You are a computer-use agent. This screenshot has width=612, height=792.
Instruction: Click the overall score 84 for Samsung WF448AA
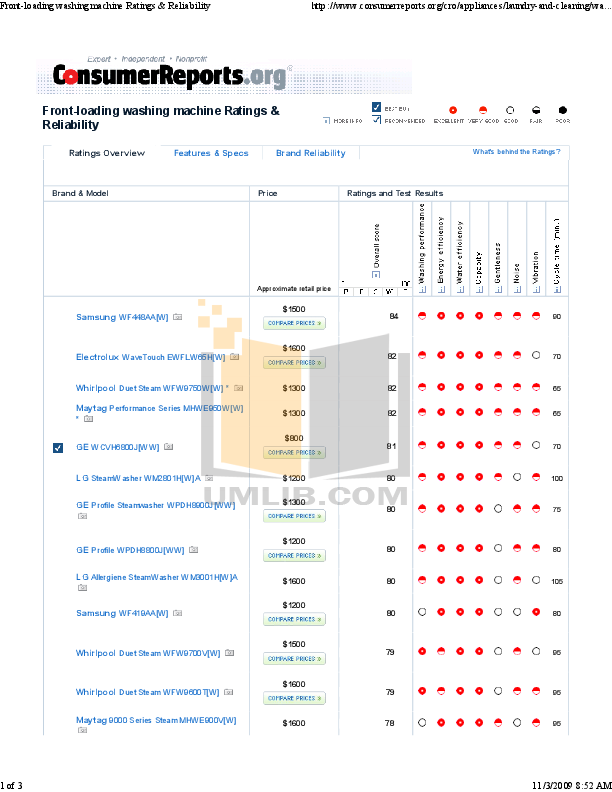pyautogui.click(x=394, y=316)
